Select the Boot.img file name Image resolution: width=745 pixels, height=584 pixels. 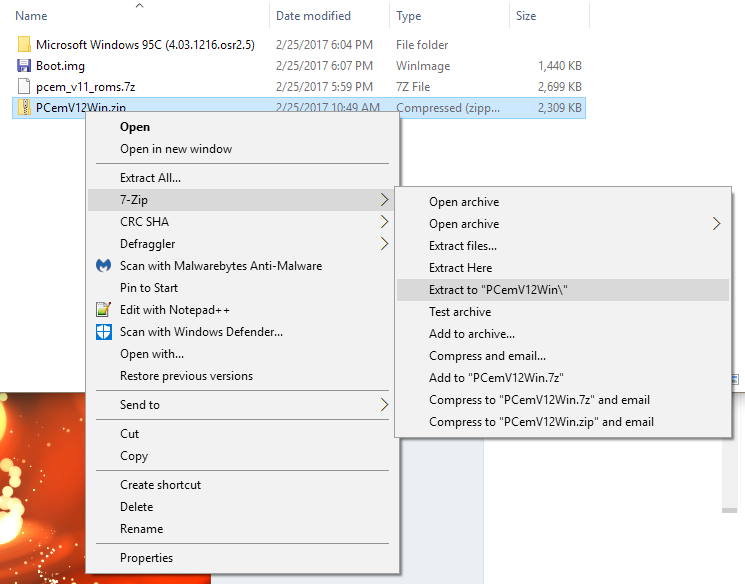(60, 66)
